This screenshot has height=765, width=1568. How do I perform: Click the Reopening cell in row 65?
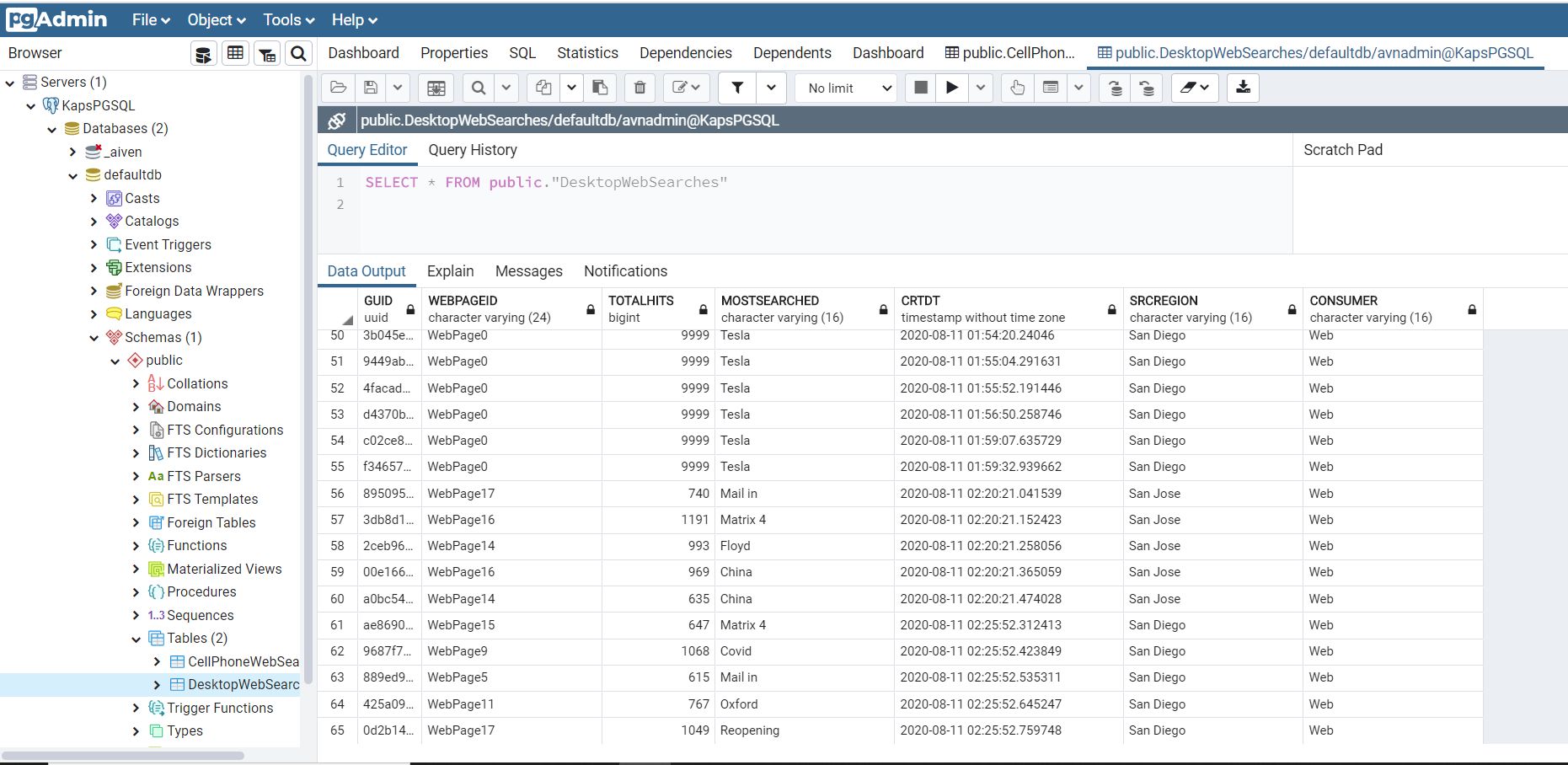pyautogui.click(x=805, y=730)
